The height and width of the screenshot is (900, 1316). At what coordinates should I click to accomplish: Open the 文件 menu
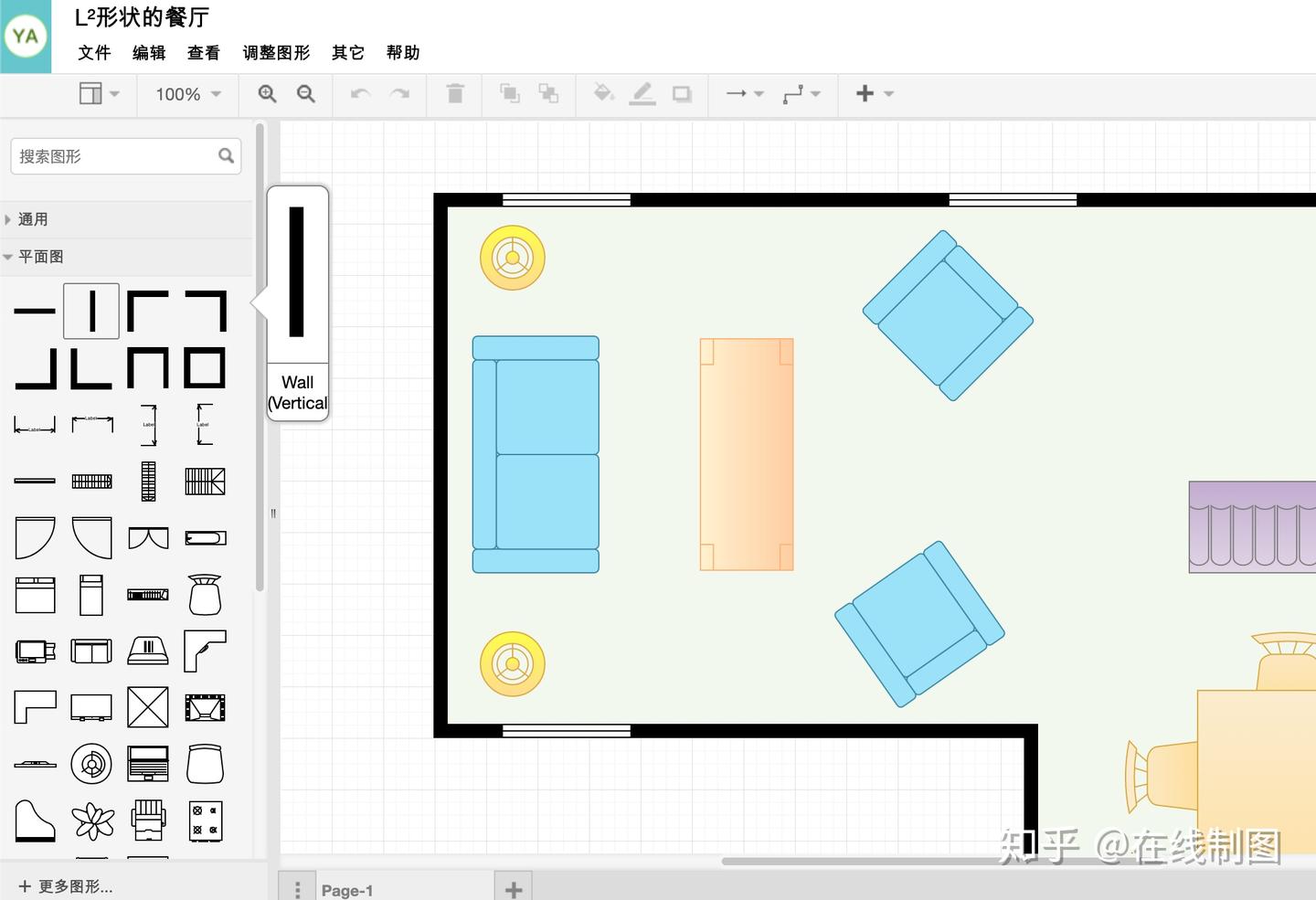coord(94,53)
